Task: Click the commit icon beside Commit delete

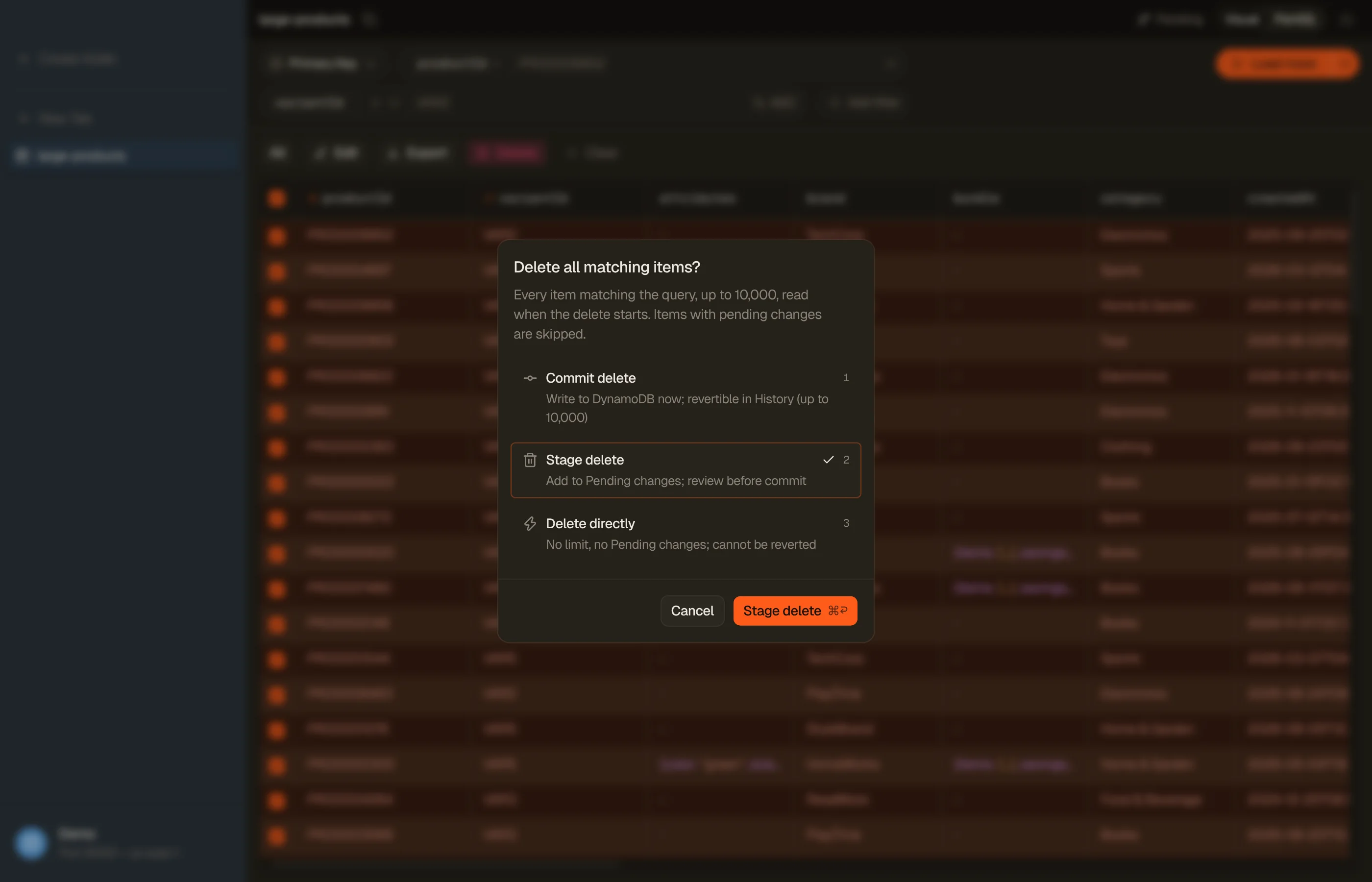Action: click(x=530, y=378)
